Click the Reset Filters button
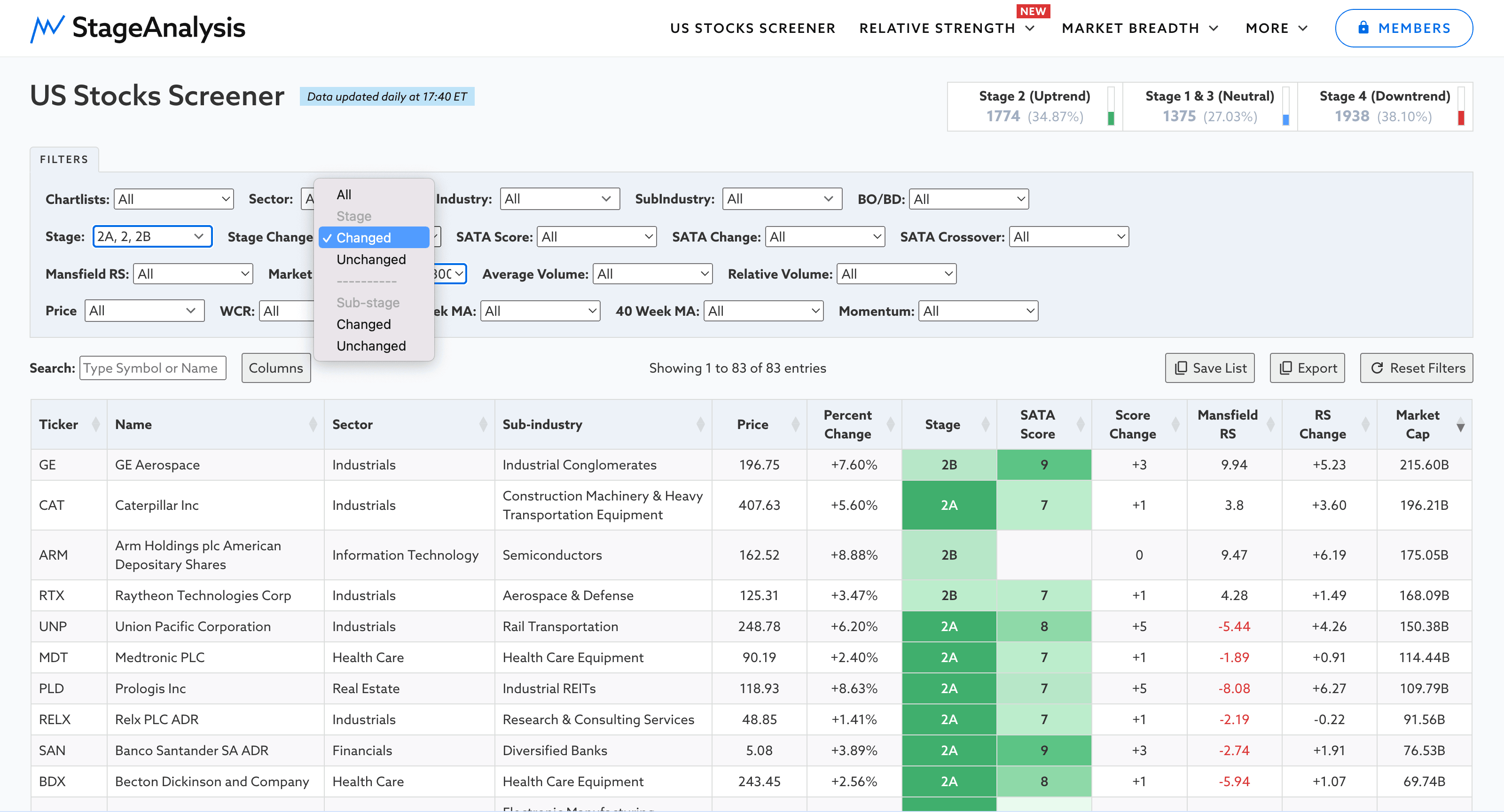1504x812 pixels. (x=1417, y=368)
